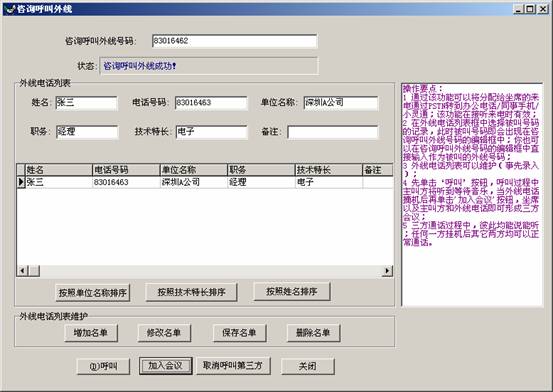Click the application icon in title bar
This screenshot has width=553, height=392.
tap(10, 9)
